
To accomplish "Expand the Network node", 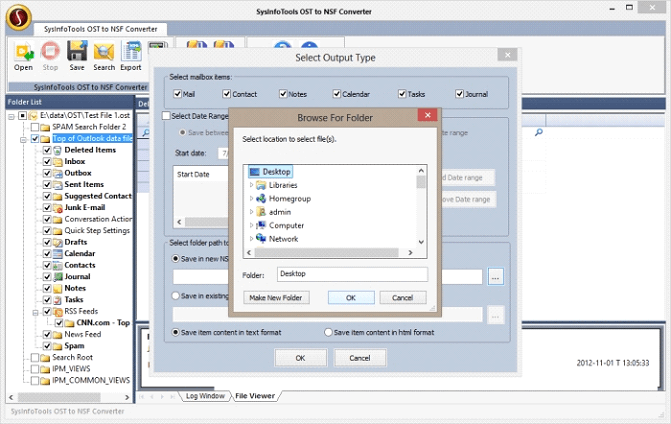I will pos(251,238).
